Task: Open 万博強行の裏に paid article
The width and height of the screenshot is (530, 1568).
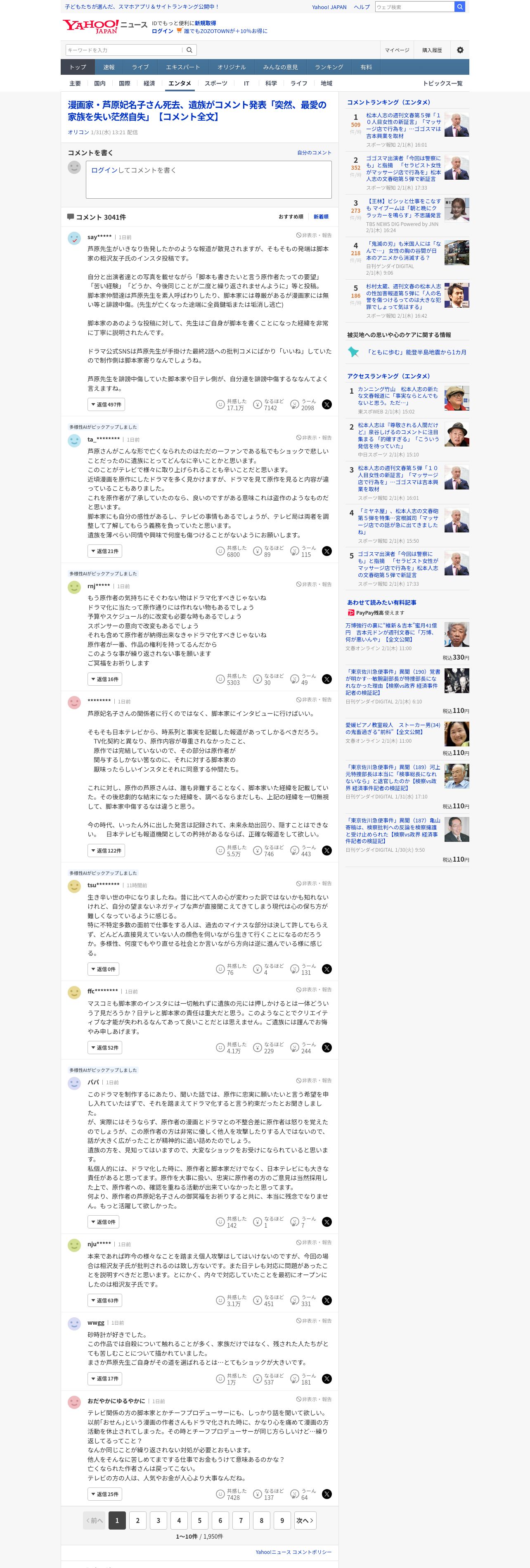Action: pos(391,632)
